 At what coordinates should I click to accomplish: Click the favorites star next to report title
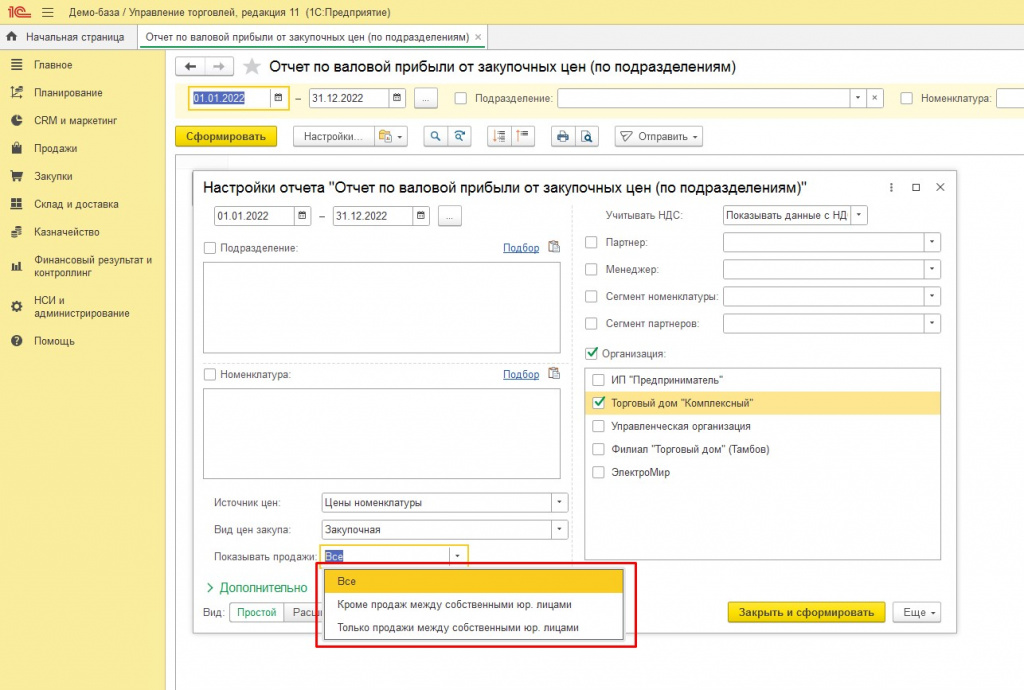click(x=252, y=67)
